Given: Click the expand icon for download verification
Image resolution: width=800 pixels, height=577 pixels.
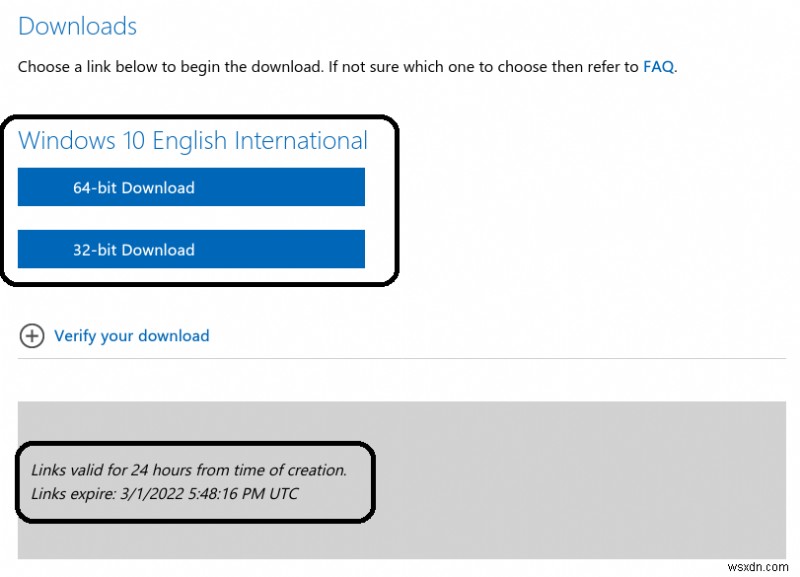Looking at the screenshot, I should click(x=31, y=336).
